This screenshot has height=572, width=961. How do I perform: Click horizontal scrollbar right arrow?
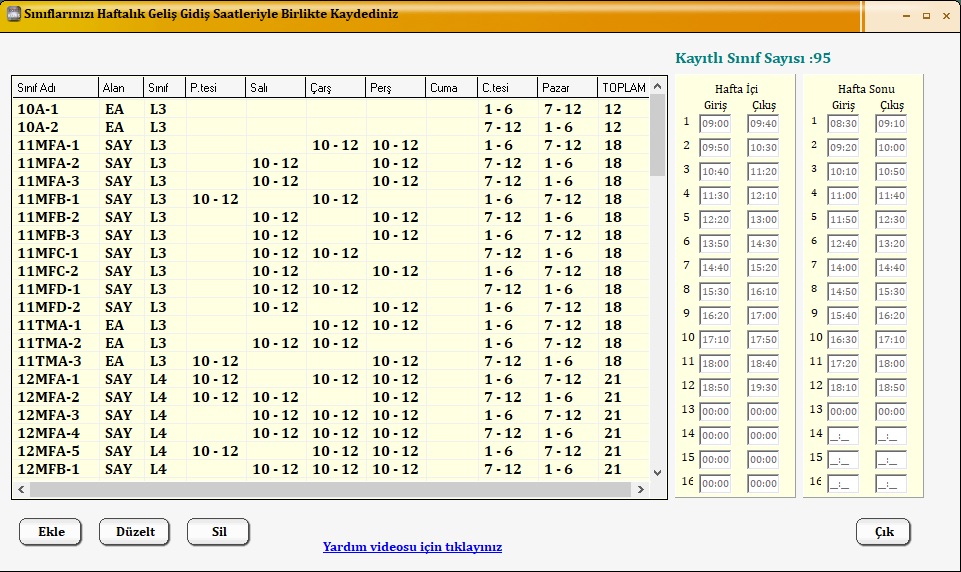[640, 489]
